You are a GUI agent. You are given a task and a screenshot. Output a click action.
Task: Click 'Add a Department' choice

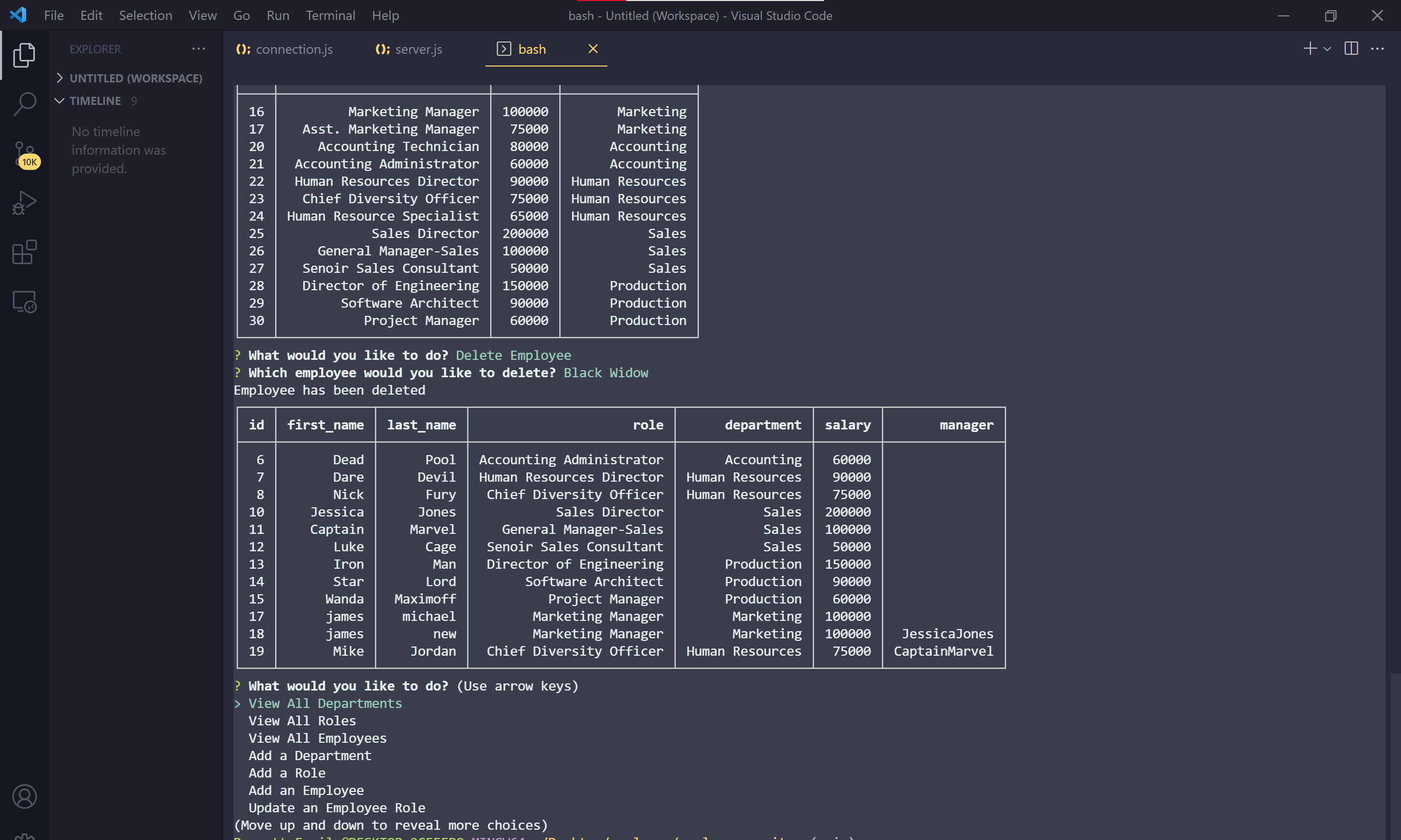point(310,756)
